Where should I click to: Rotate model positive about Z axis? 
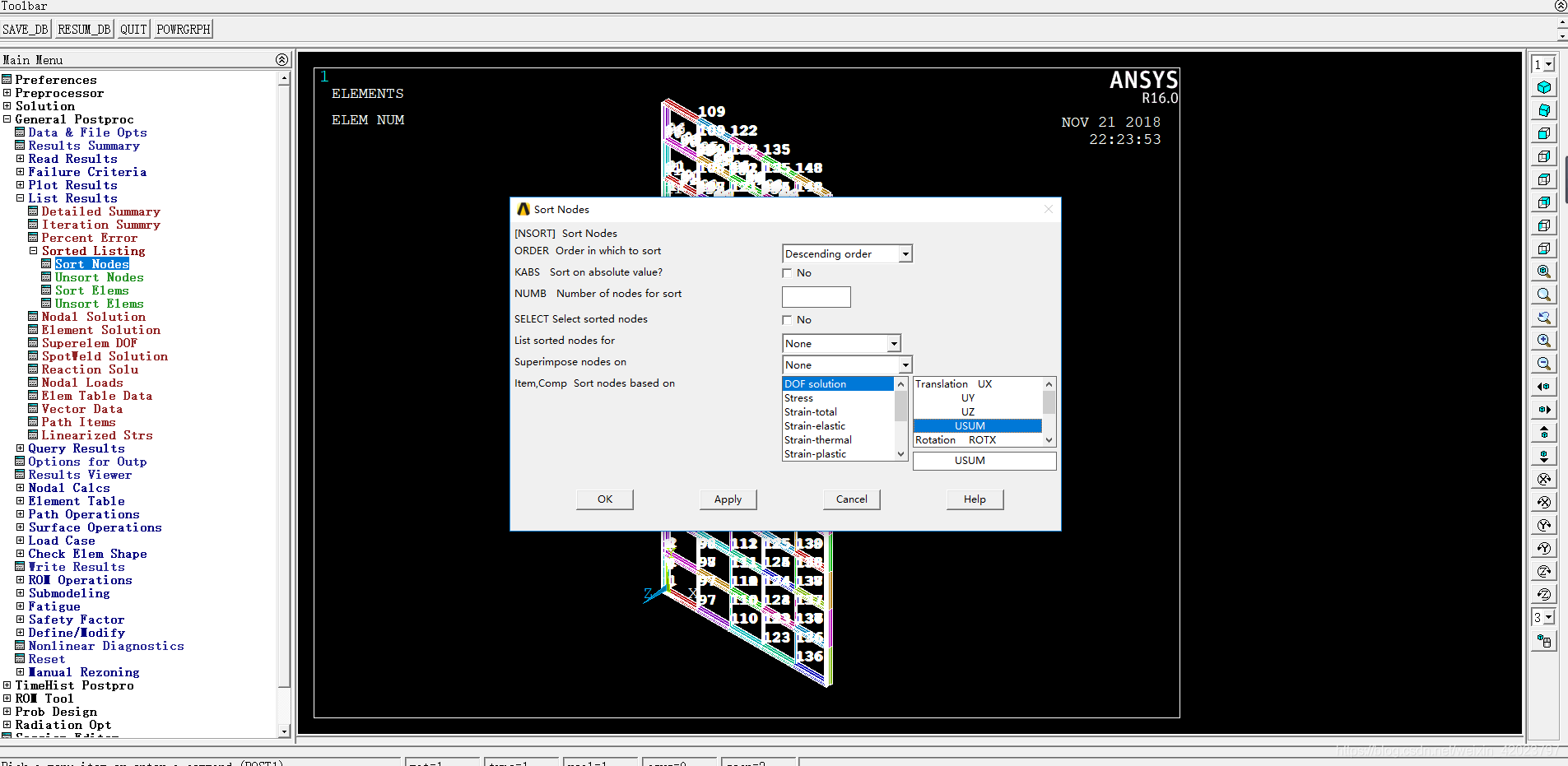click(x=1544, y=594)
